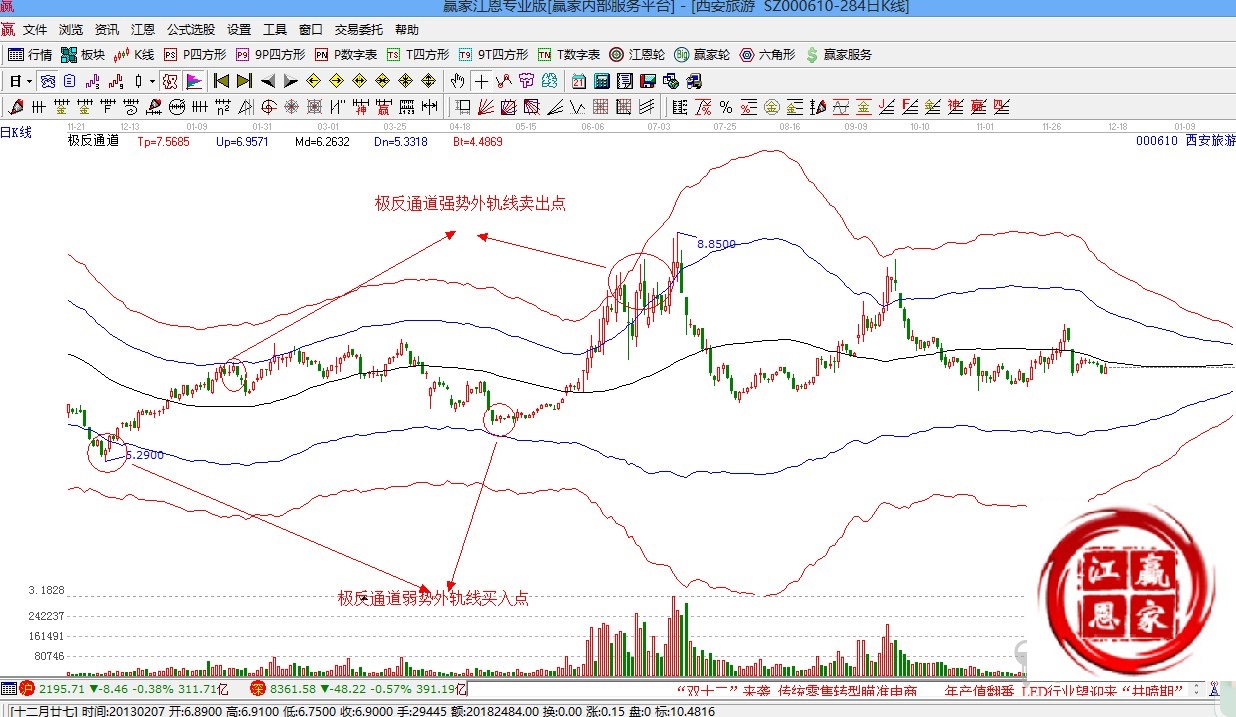Expand the period selector dropdown arrow
Image resolution: width=1236 pixels, height=717 pixels.
point(29,81)
